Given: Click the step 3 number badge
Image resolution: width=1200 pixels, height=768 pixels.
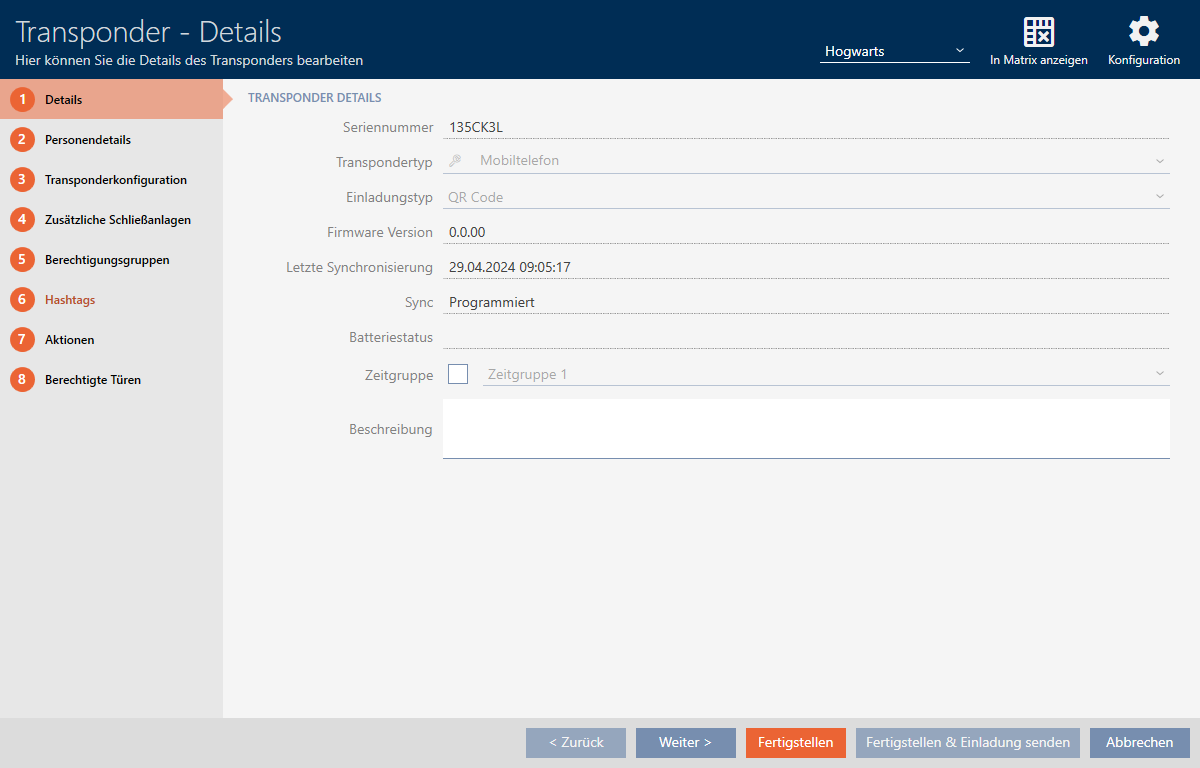Looking at the screenshot, I should (22, 180).
